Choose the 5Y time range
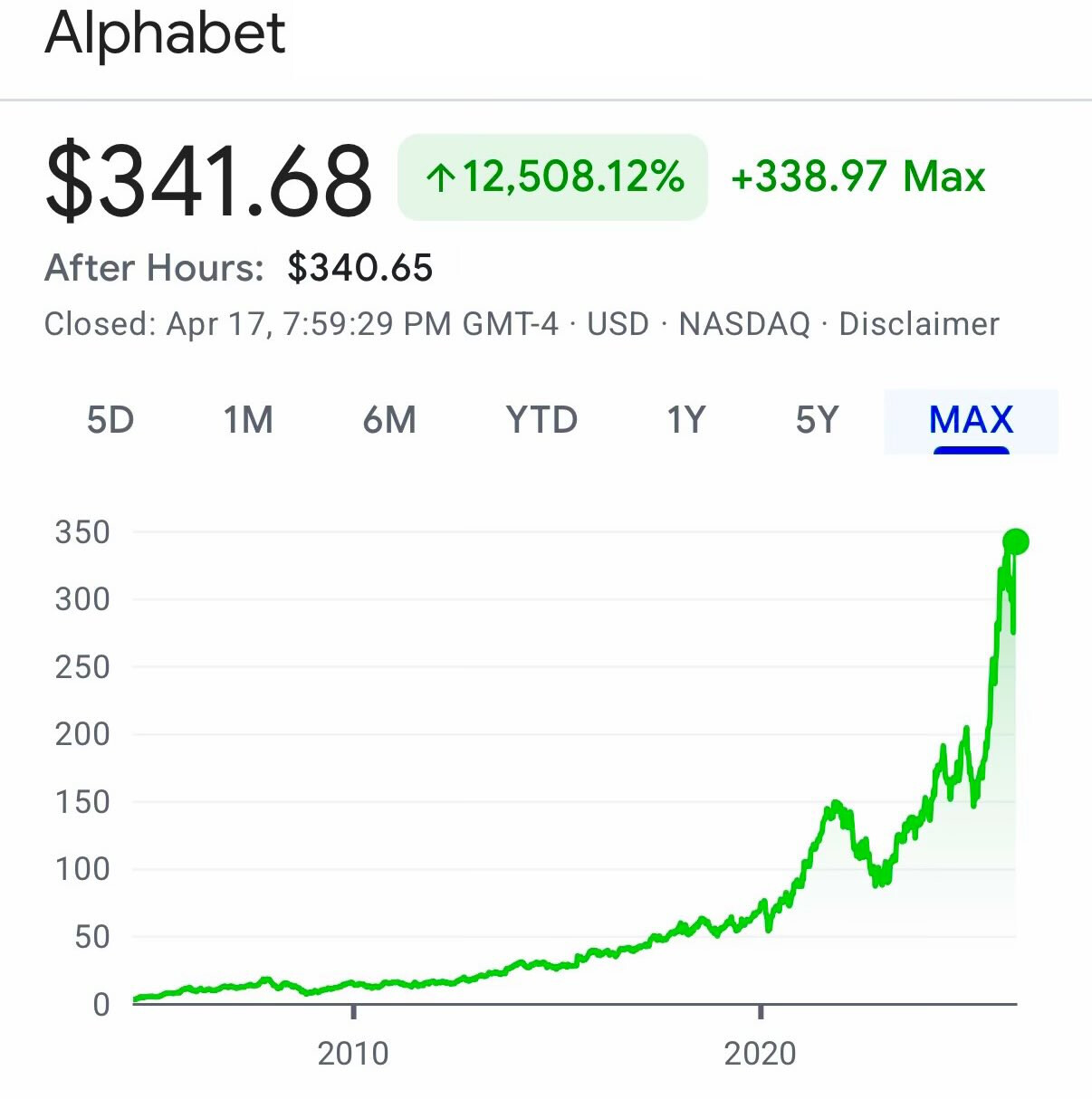1092x1099 pixels. point(818,420)
